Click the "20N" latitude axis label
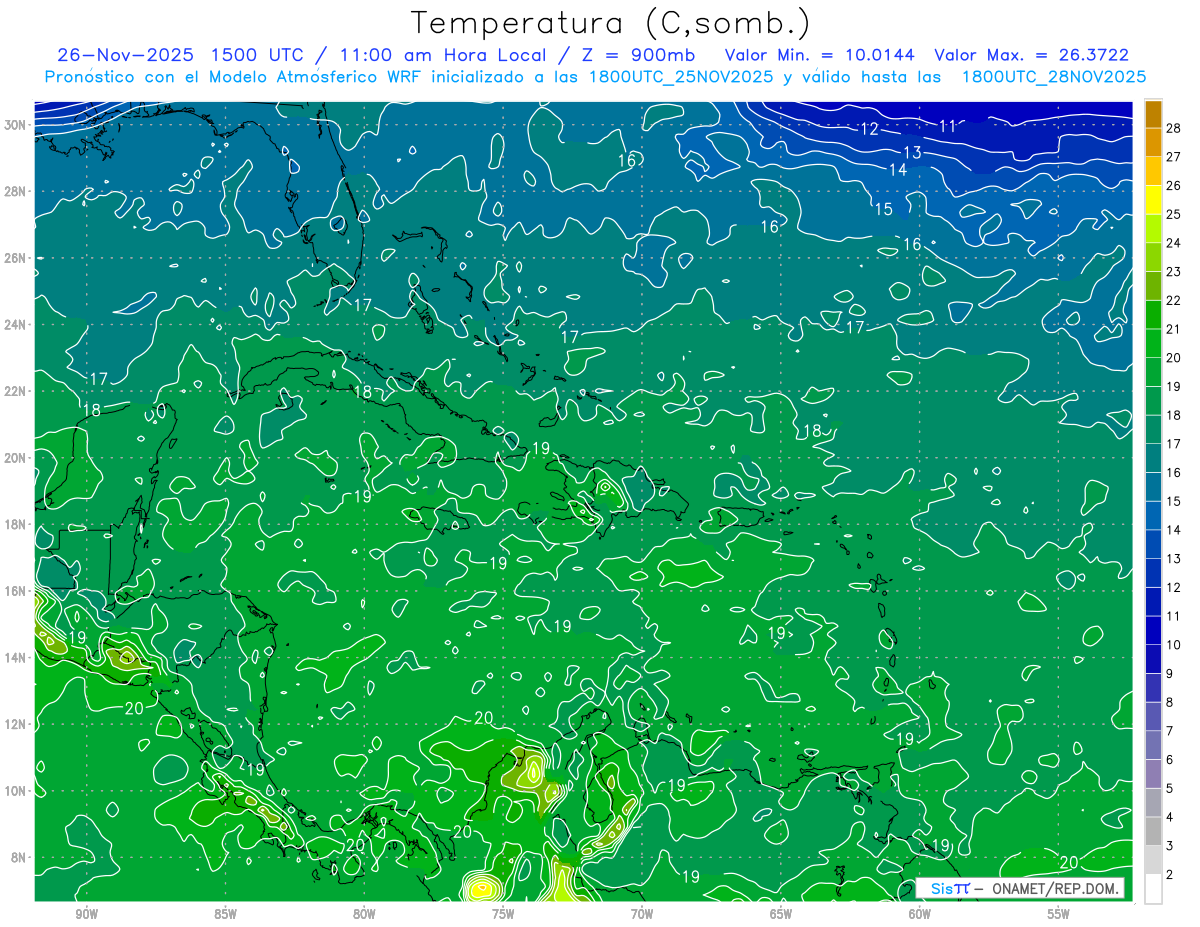 coord(15,458)
